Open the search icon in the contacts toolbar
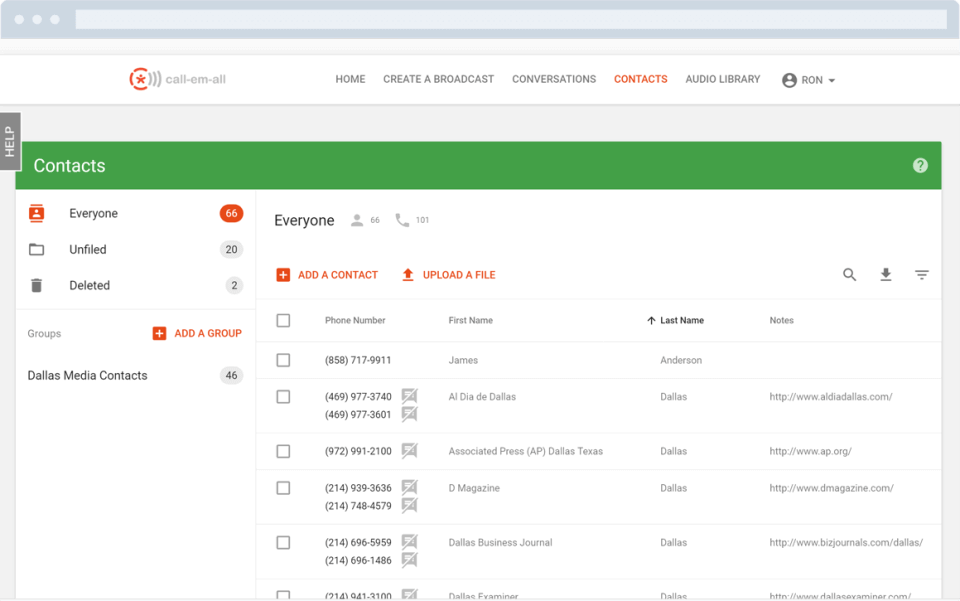 pyautogui.click(x=849, y=274)
